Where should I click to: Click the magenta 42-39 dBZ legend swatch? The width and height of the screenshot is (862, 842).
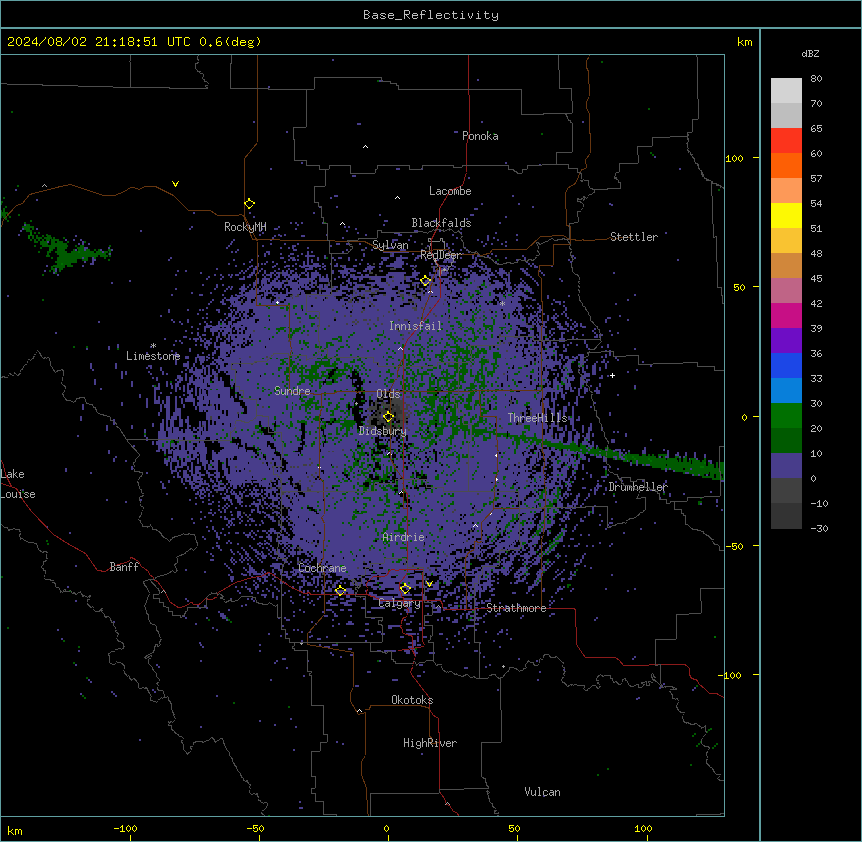(x=786, y=315)
